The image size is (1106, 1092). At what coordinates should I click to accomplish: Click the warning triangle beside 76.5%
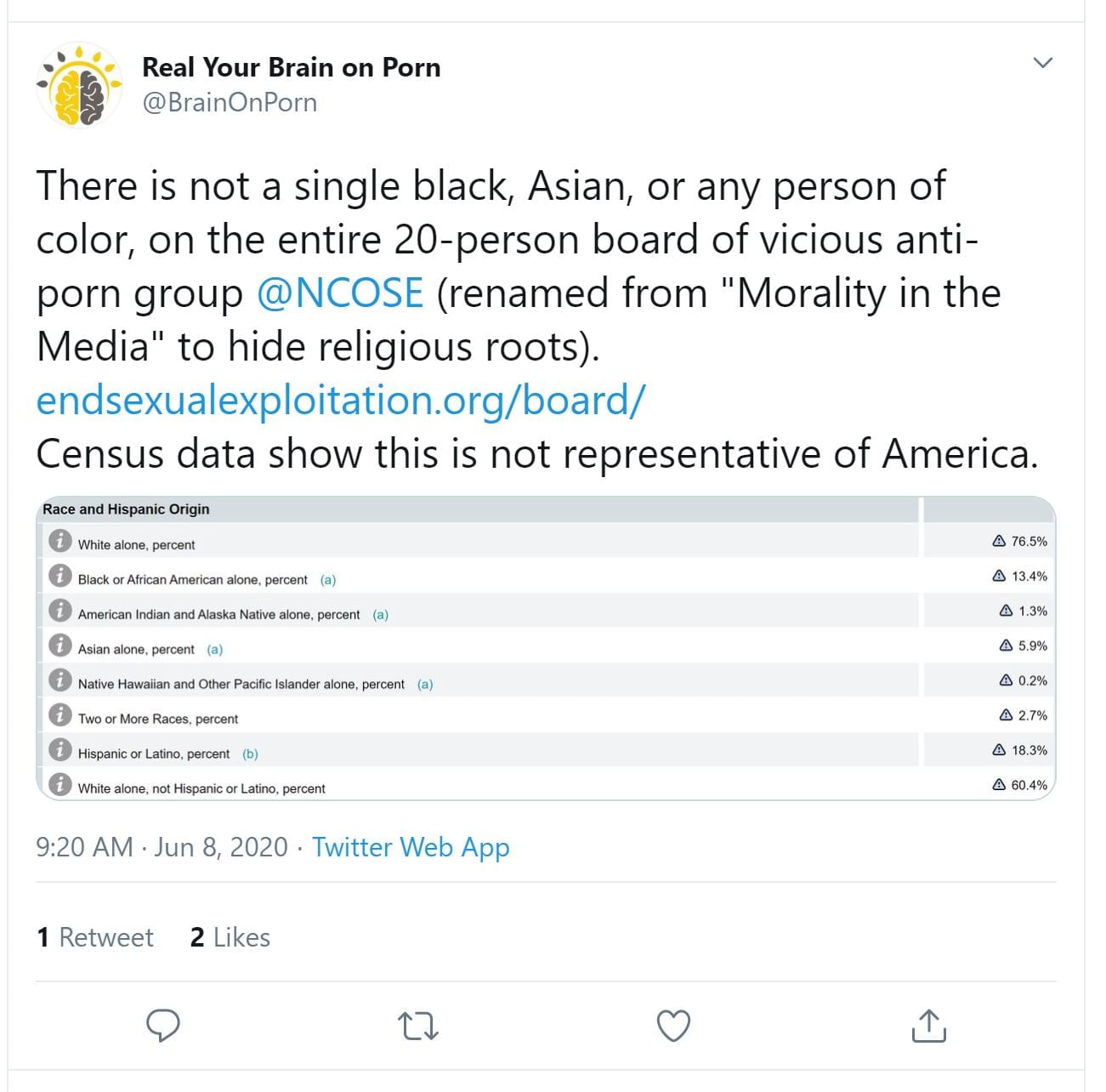click(x=999, y=541)
